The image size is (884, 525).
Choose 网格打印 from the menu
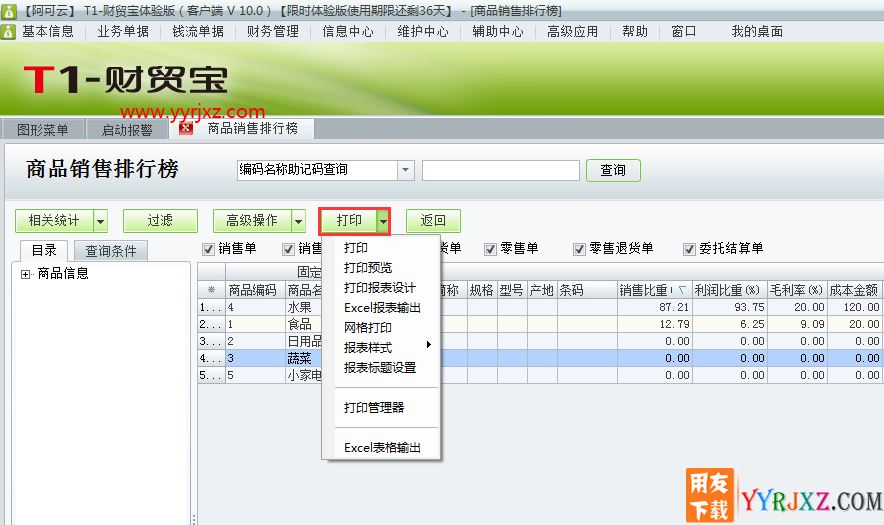click(x=368, y=328)
